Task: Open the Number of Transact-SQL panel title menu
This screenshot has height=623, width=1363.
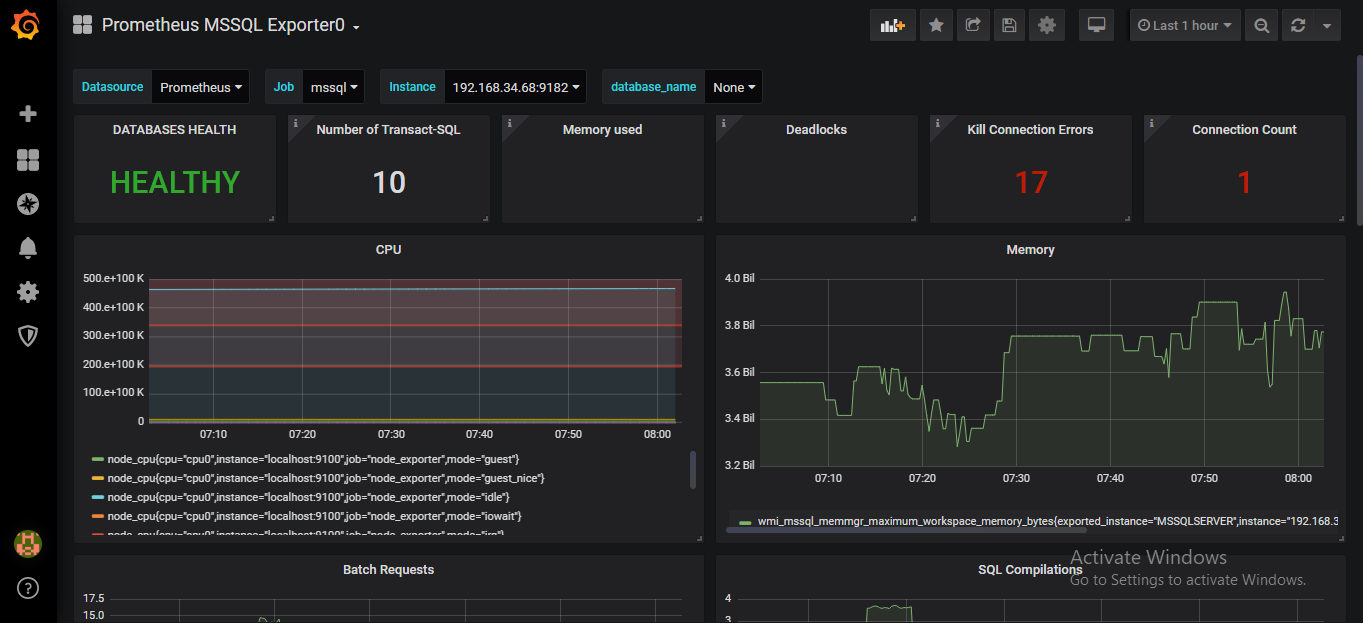Action: [x=389, y=130]
